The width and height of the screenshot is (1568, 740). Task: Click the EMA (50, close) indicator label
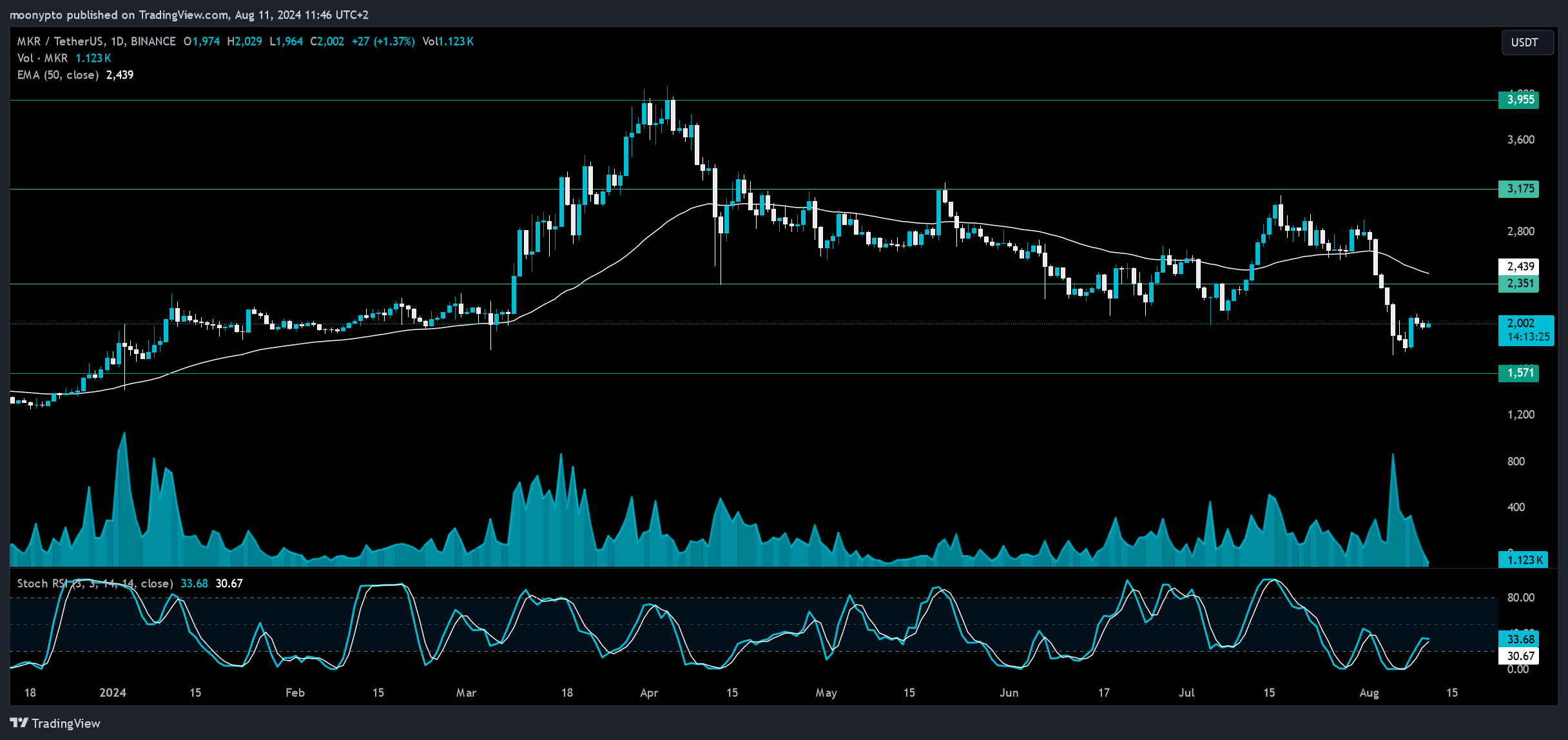click(x=57, y=75)
